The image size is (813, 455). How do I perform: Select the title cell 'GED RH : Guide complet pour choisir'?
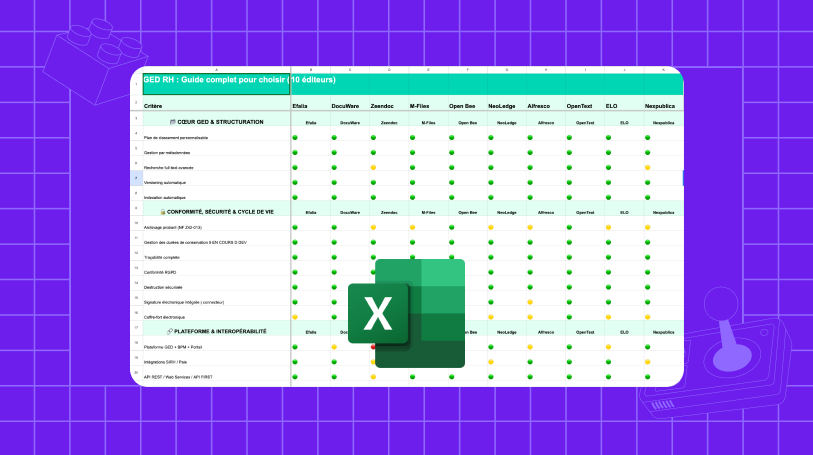(216, 84)
